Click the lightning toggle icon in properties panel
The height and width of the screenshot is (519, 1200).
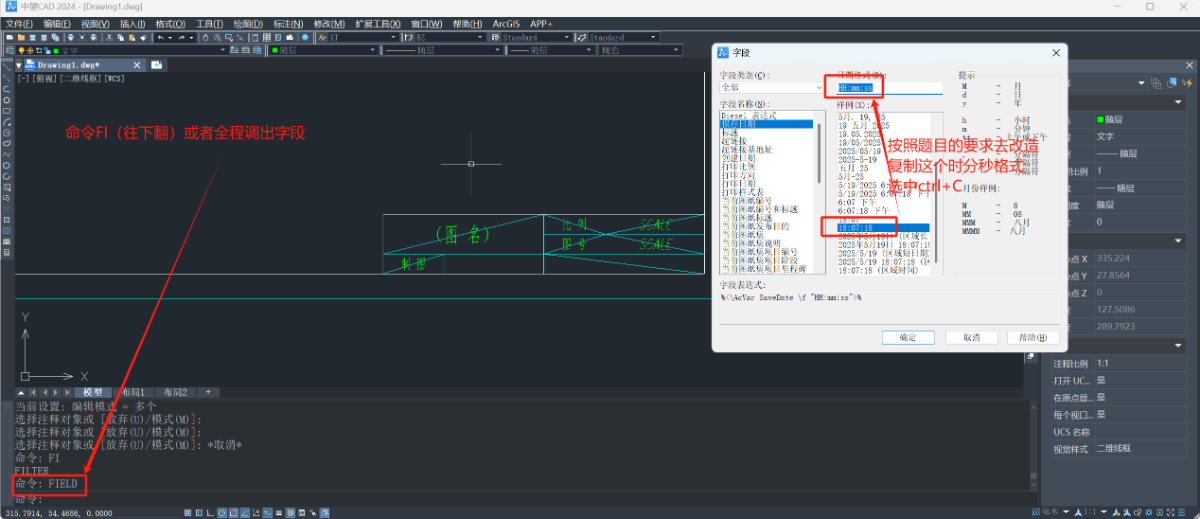coord(1185,82)
